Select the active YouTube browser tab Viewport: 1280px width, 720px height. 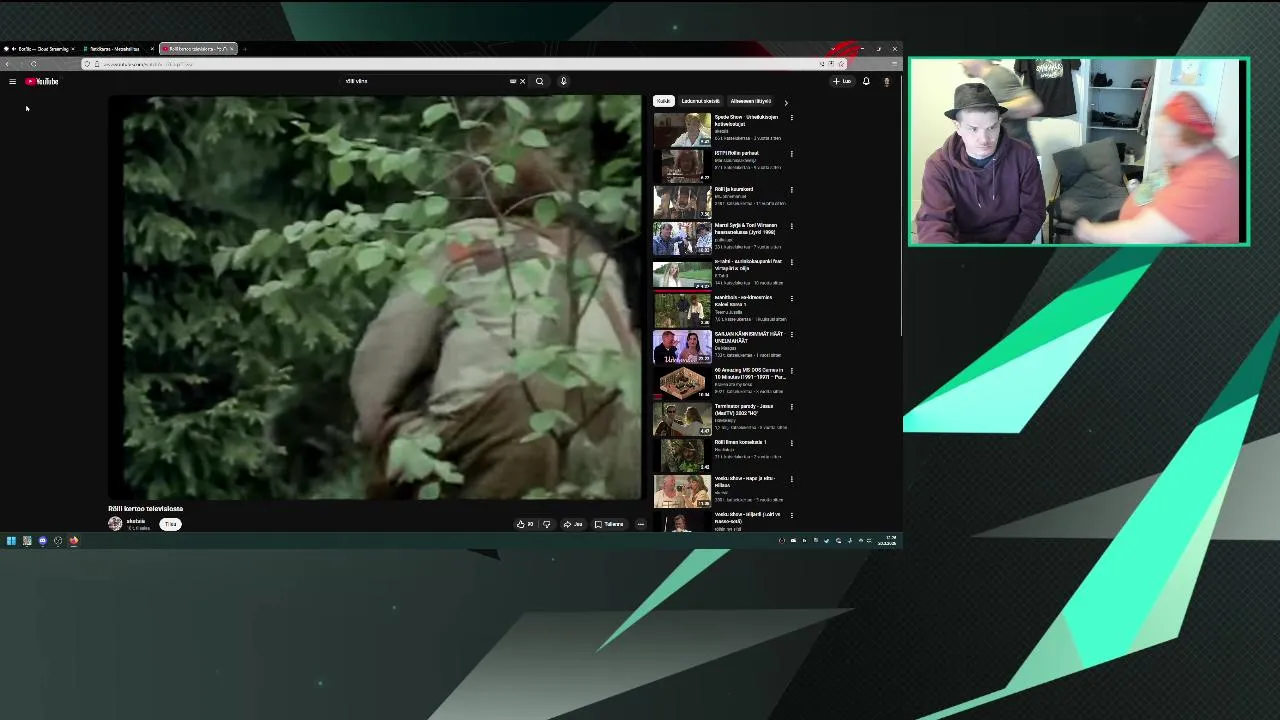[198, 49]
